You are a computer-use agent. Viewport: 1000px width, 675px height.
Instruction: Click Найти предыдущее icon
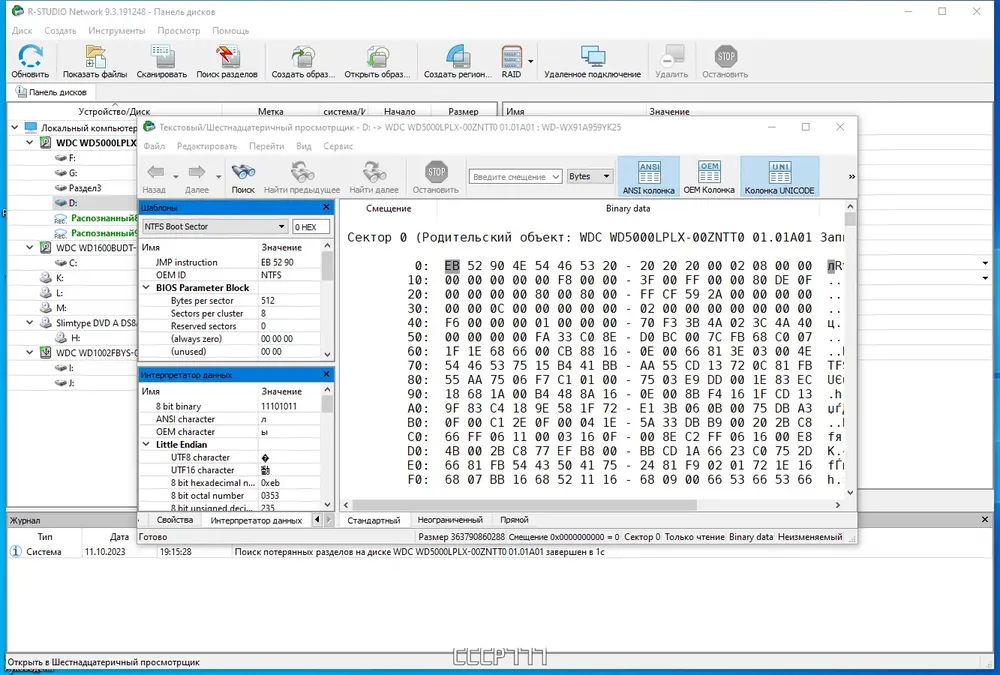point(302,172)
